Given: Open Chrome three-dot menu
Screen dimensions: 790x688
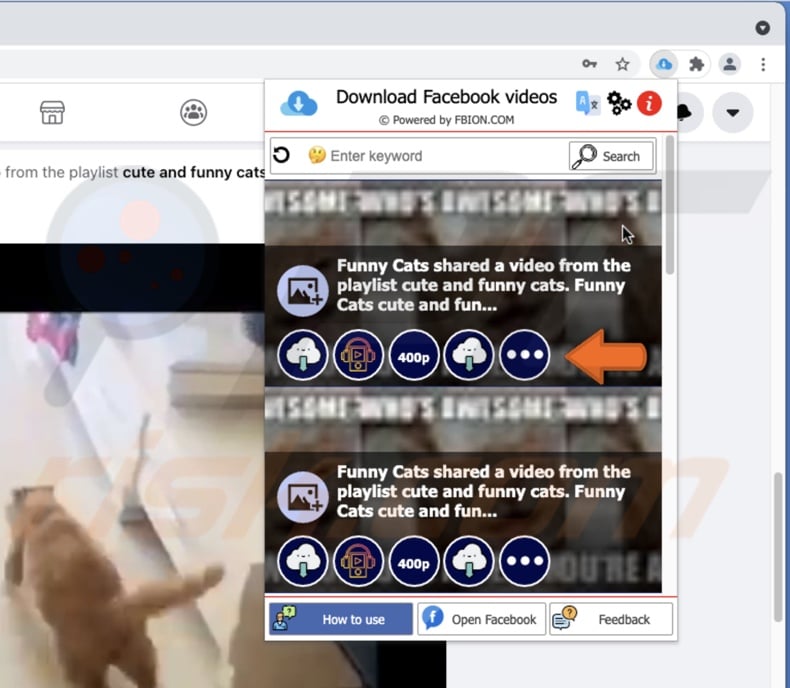Looking at the screenshot, I should (x=763, y=64).
